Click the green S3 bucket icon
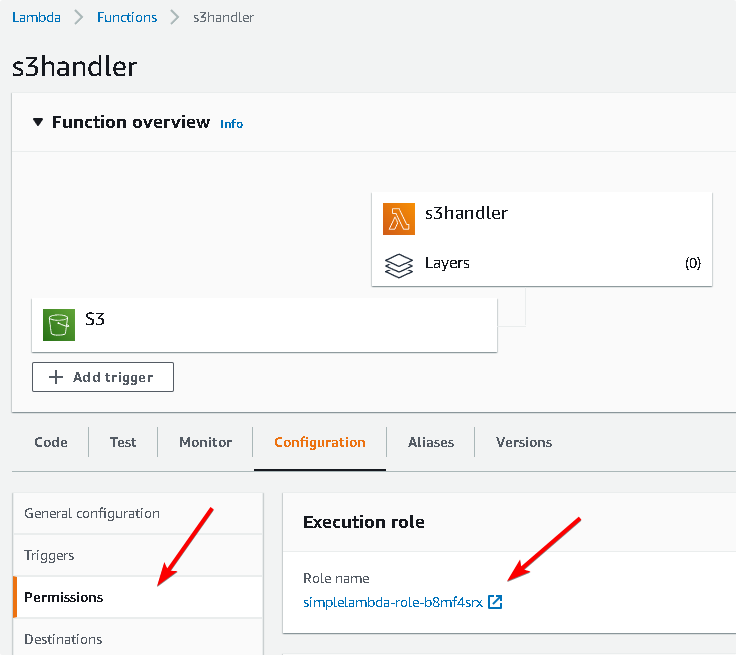736x655 pixels. [59, 324]
